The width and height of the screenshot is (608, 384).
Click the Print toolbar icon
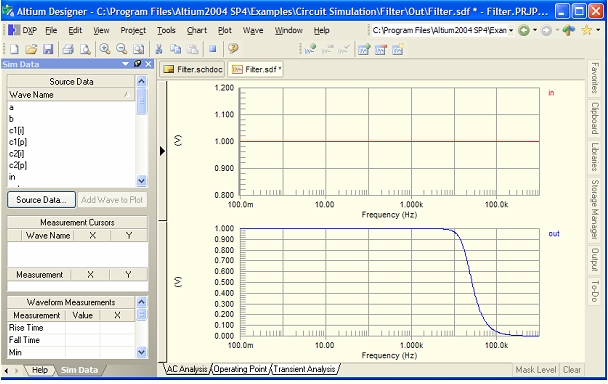tap(68, 49)
